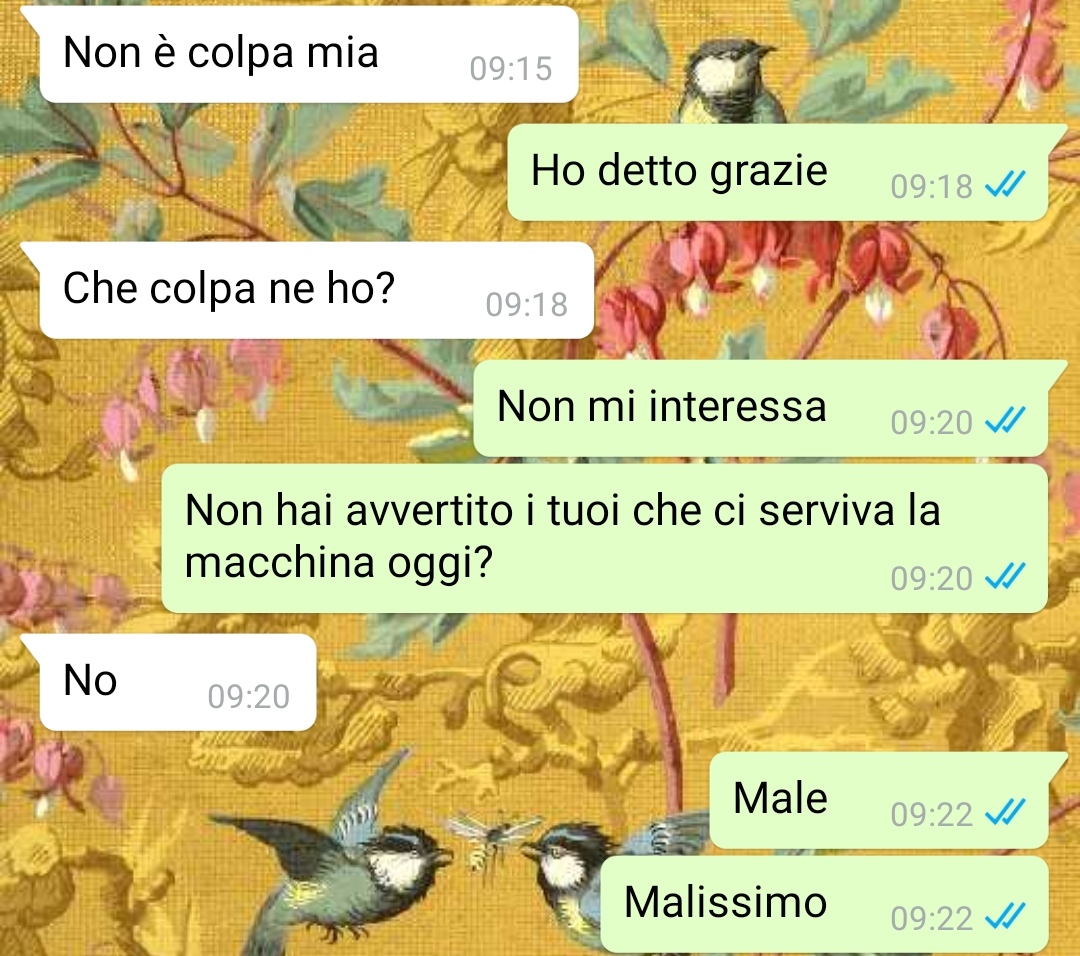Image resolution: width=1080 pixels, height=956 pixels.
Task: Click the 09:15 timestamp on first message
Action: click(x=510, y=69)
